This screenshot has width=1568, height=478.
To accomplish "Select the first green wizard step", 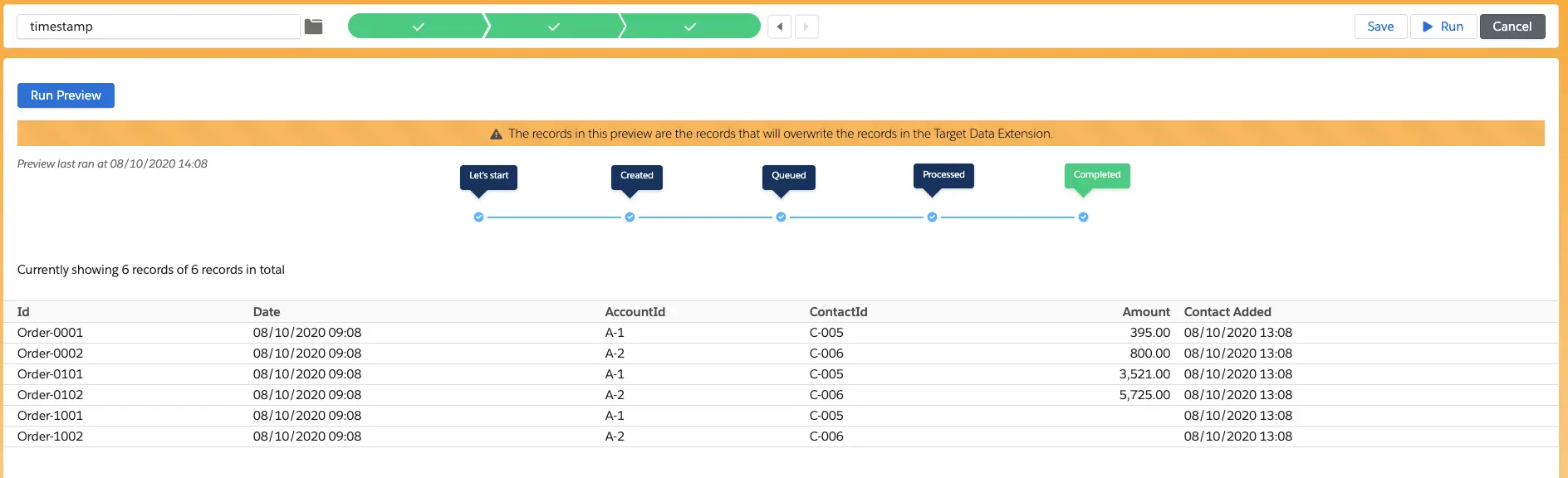I will coord(418,27).
